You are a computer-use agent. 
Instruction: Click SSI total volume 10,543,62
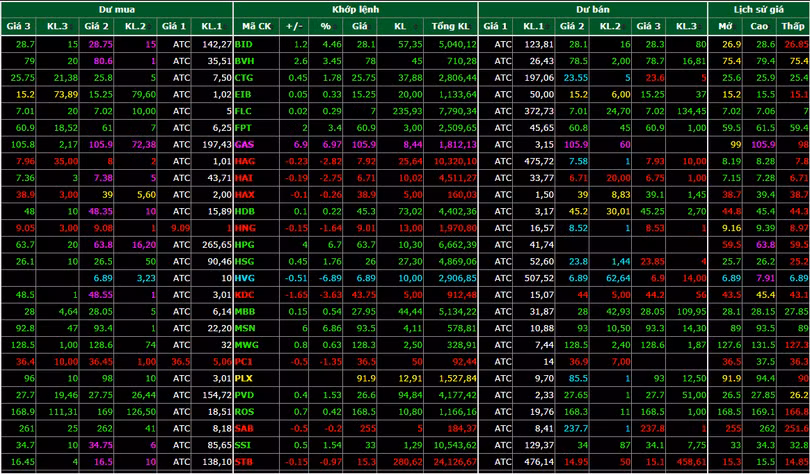[454, 445]
